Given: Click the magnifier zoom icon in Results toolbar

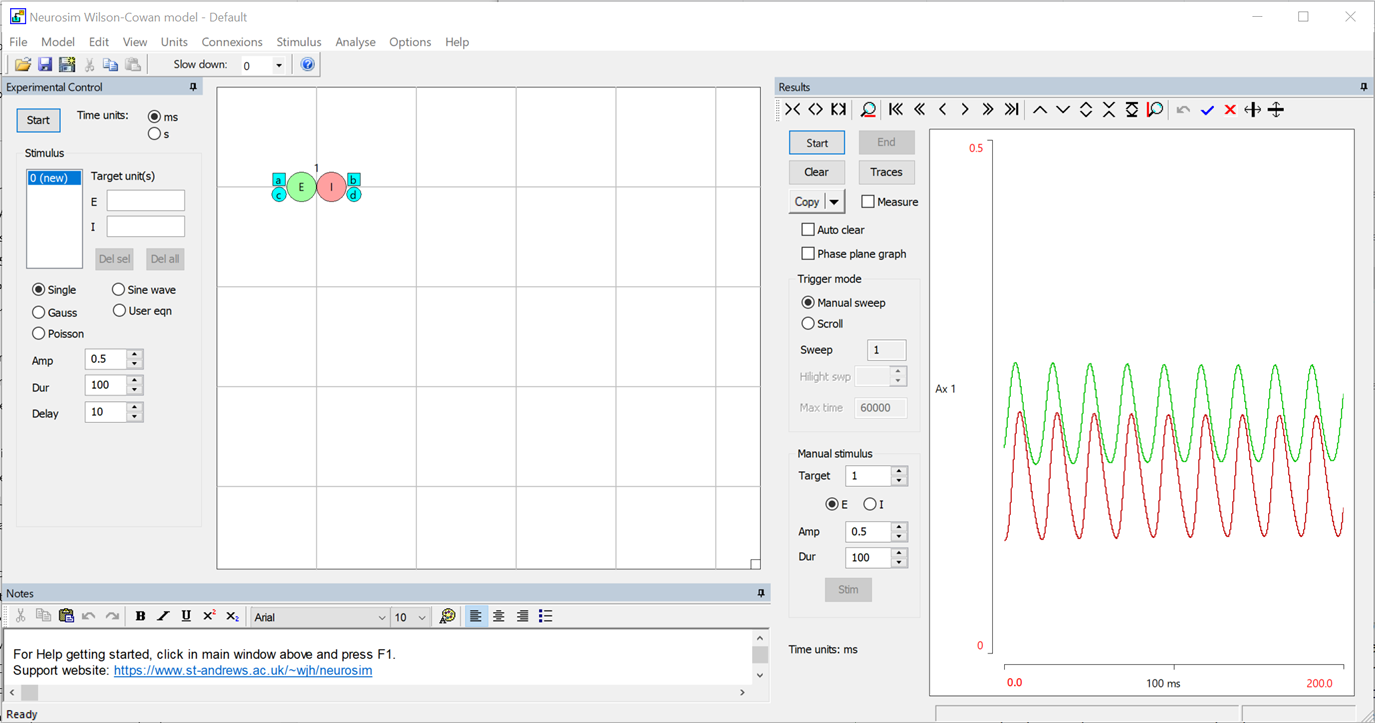Looking at the screenshot, I should click(x=868, y=110).
